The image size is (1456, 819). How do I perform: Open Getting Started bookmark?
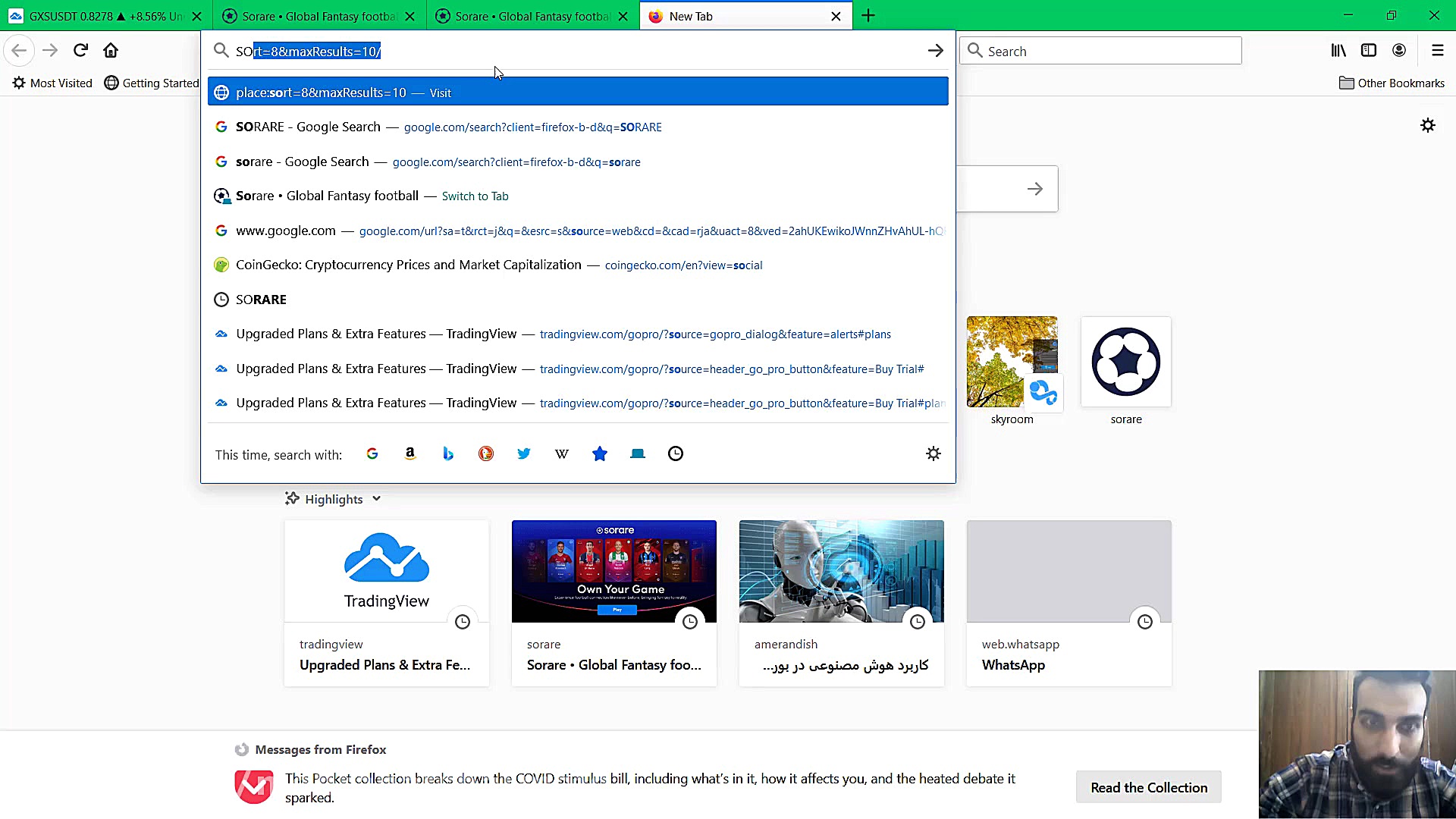(151, 83)
